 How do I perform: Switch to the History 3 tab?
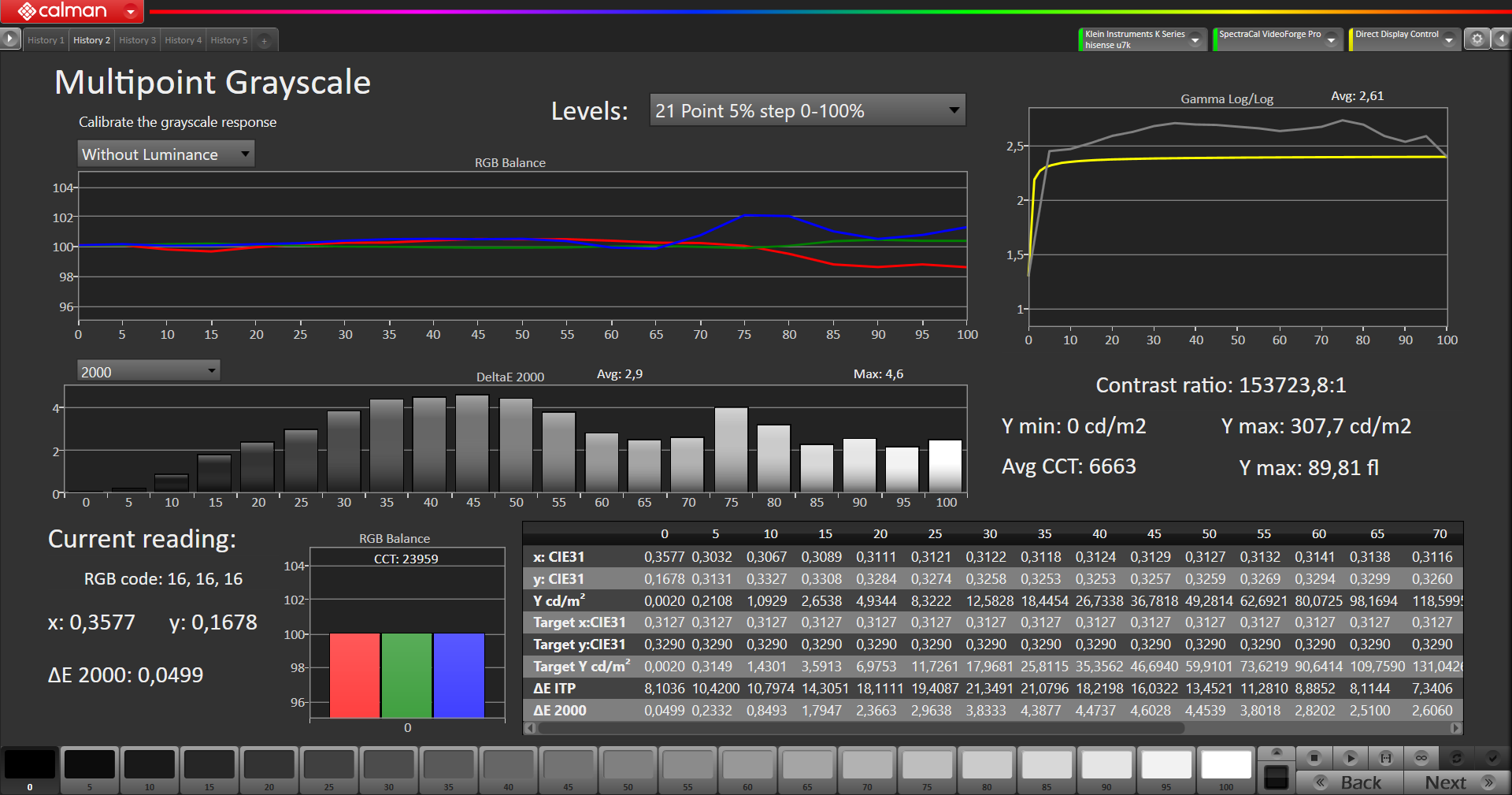137,40
